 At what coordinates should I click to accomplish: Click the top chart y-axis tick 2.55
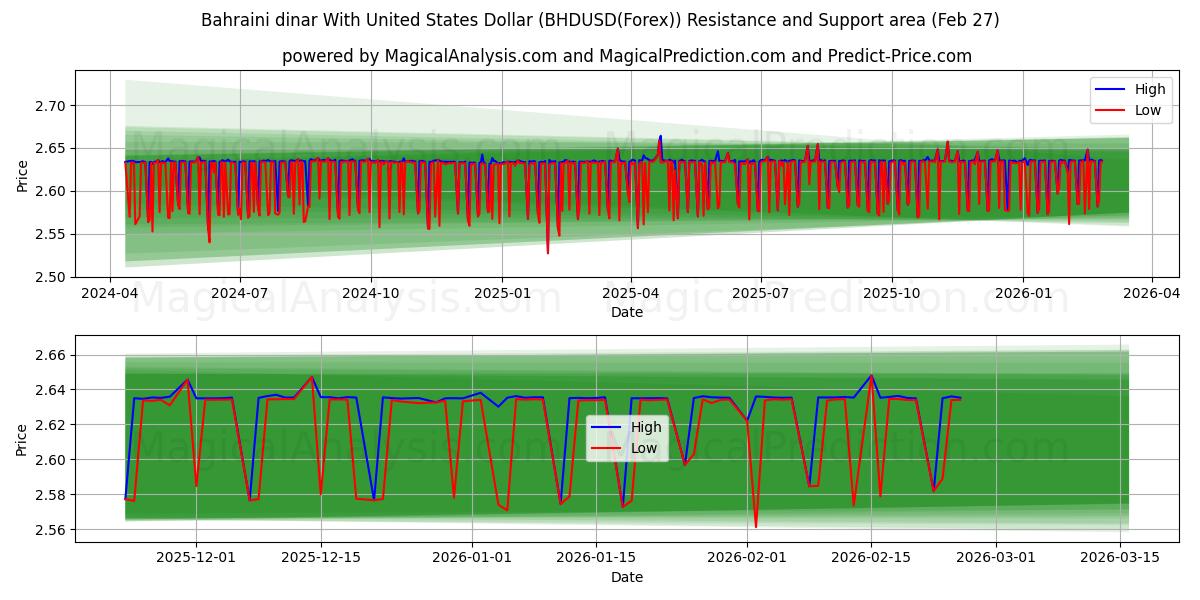click(51, 235)
